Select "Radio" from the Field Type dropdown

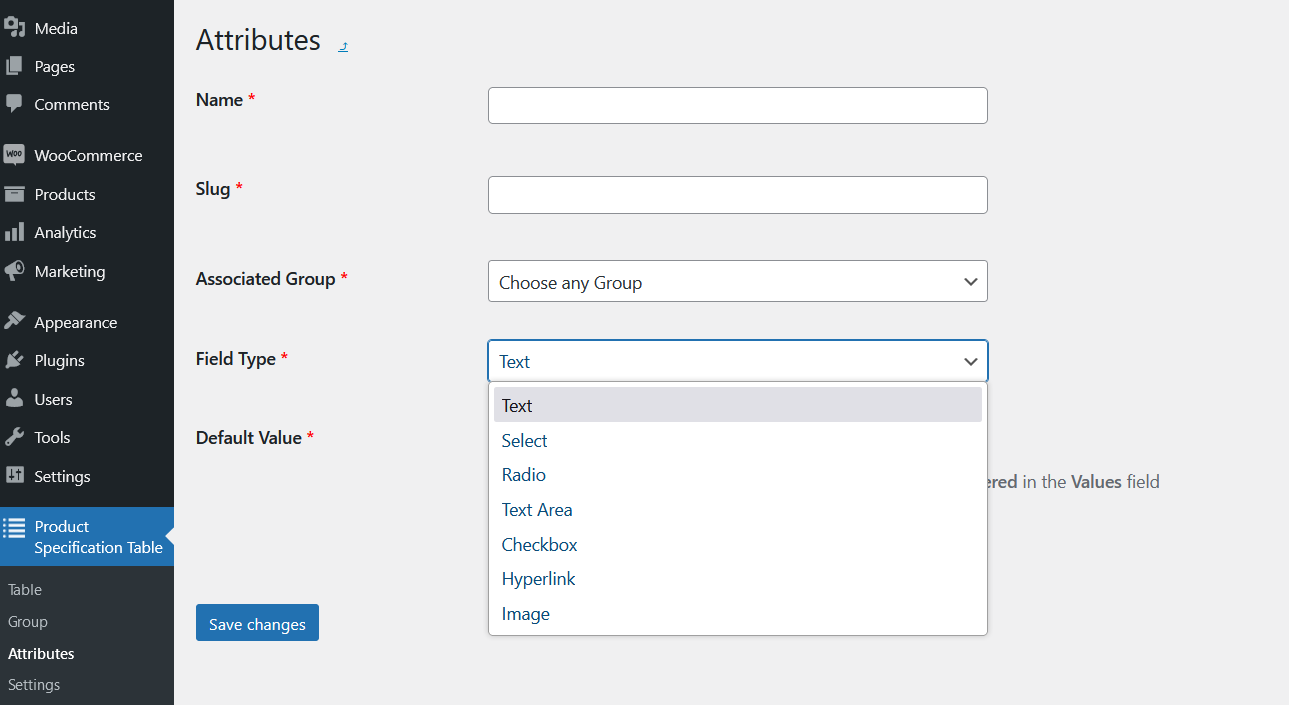[x=523, y=474]
